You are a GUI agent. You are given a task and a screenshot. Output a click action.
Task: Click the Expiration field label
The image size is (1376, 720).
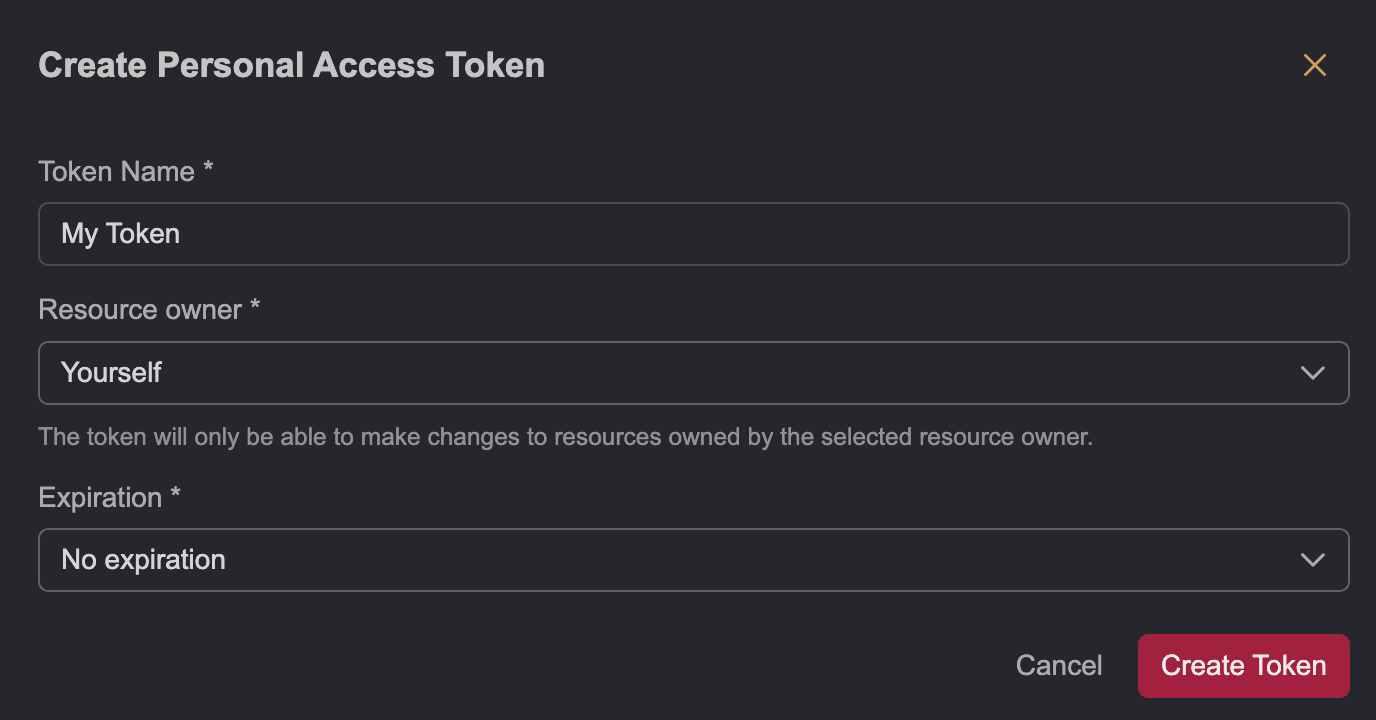coord(100,498)
